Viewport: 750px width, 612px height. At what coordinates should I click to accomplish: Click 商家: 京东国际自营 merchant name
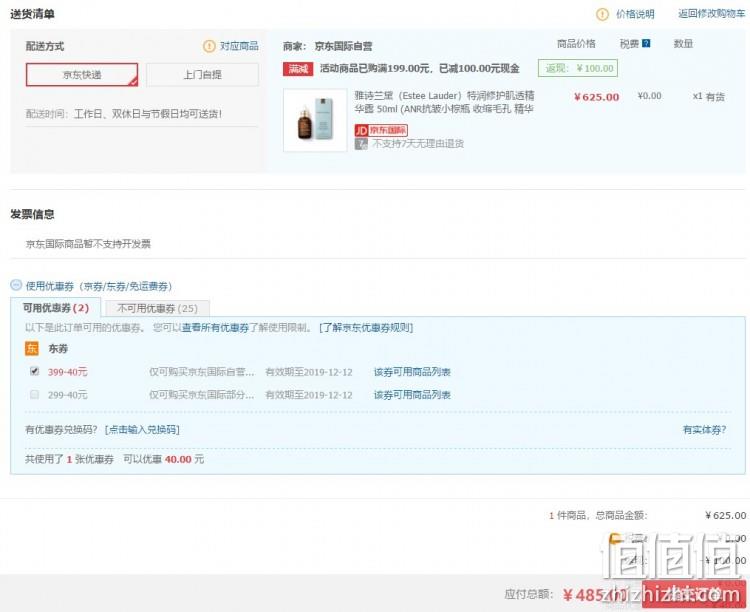327,46
